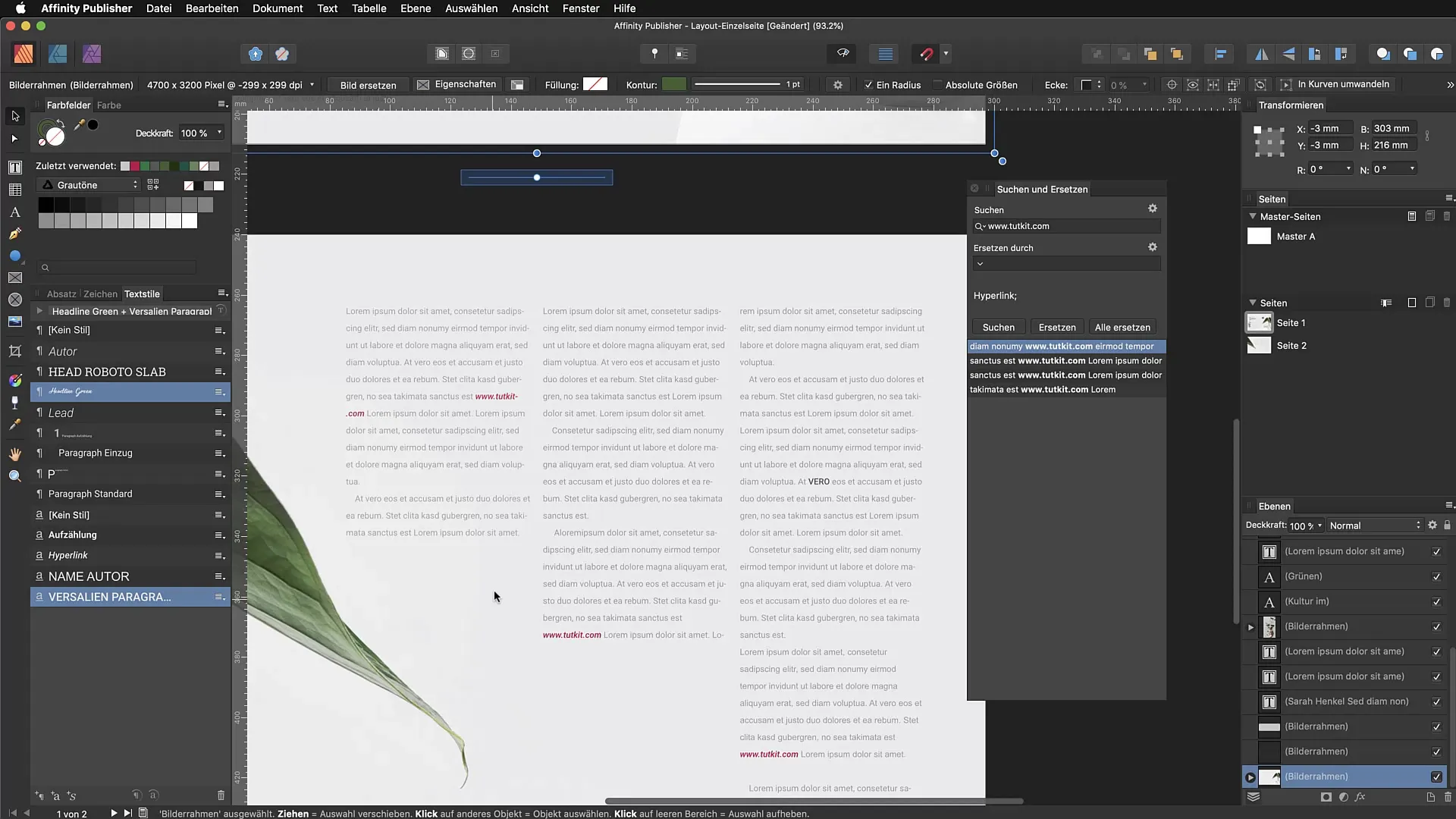This screenshot has height=819, width=1456.
Task: Click the Eigenschaften button
Action: (457, 85)
